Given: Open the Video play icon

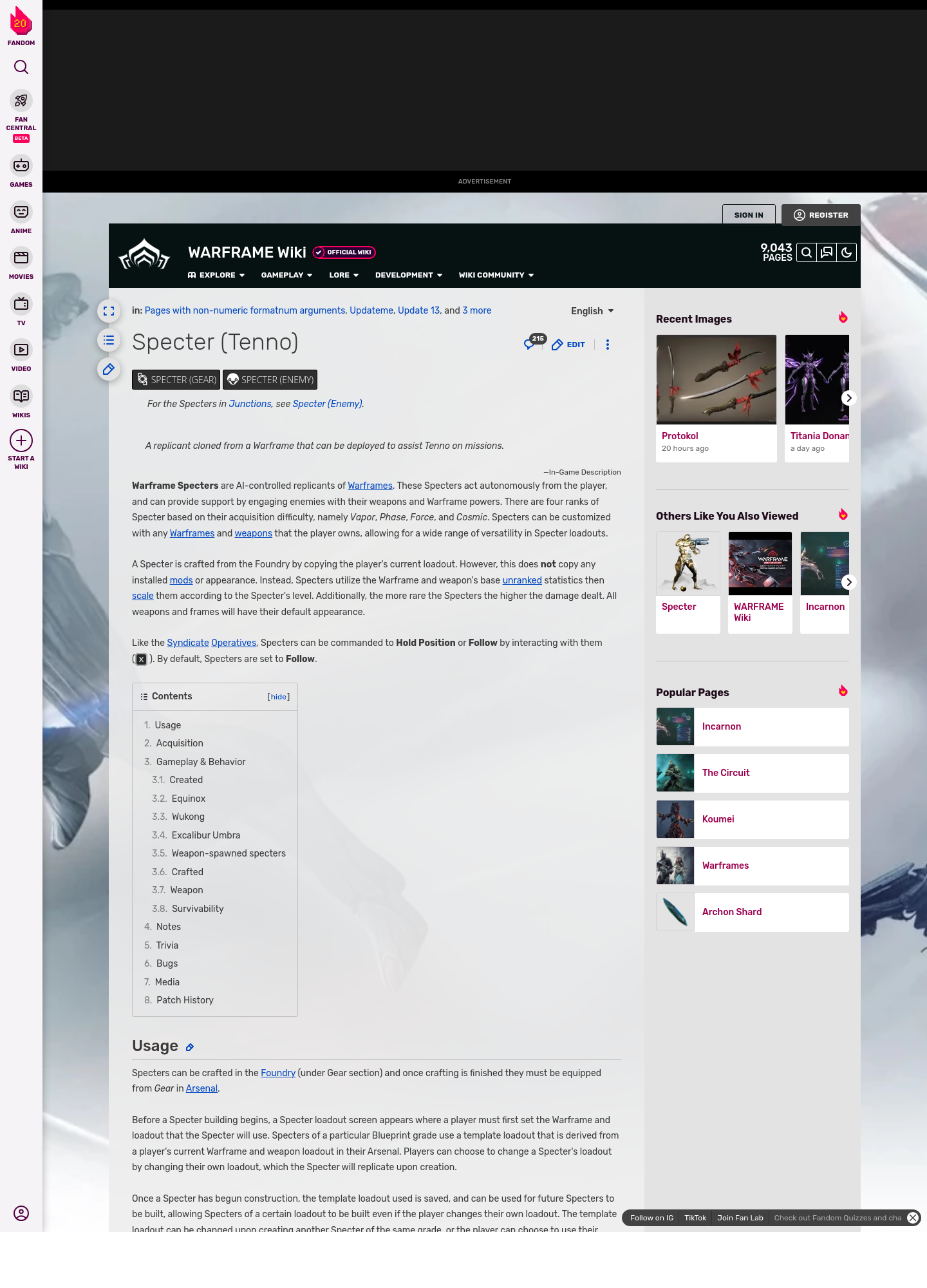Looking at the screenshot, I should pos(21,350).
